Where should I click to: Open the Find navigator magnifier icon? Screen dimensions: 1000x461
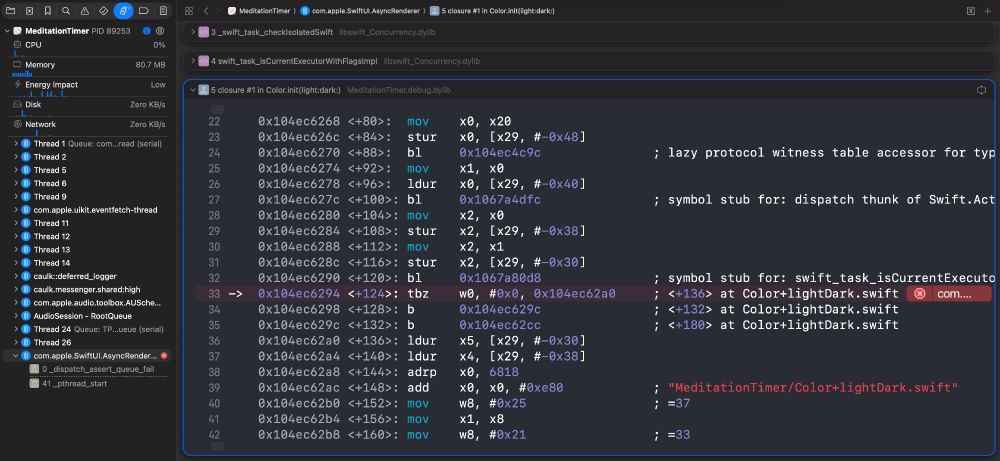coord(66,11)
